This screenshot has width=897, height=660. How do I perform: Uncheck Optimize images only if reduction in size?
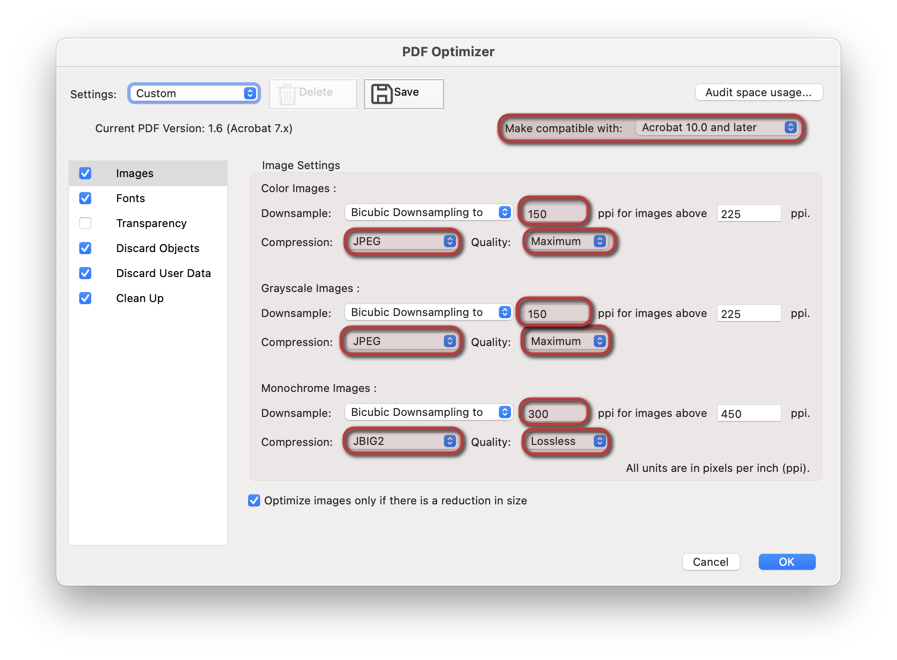(x=254, y=500)
